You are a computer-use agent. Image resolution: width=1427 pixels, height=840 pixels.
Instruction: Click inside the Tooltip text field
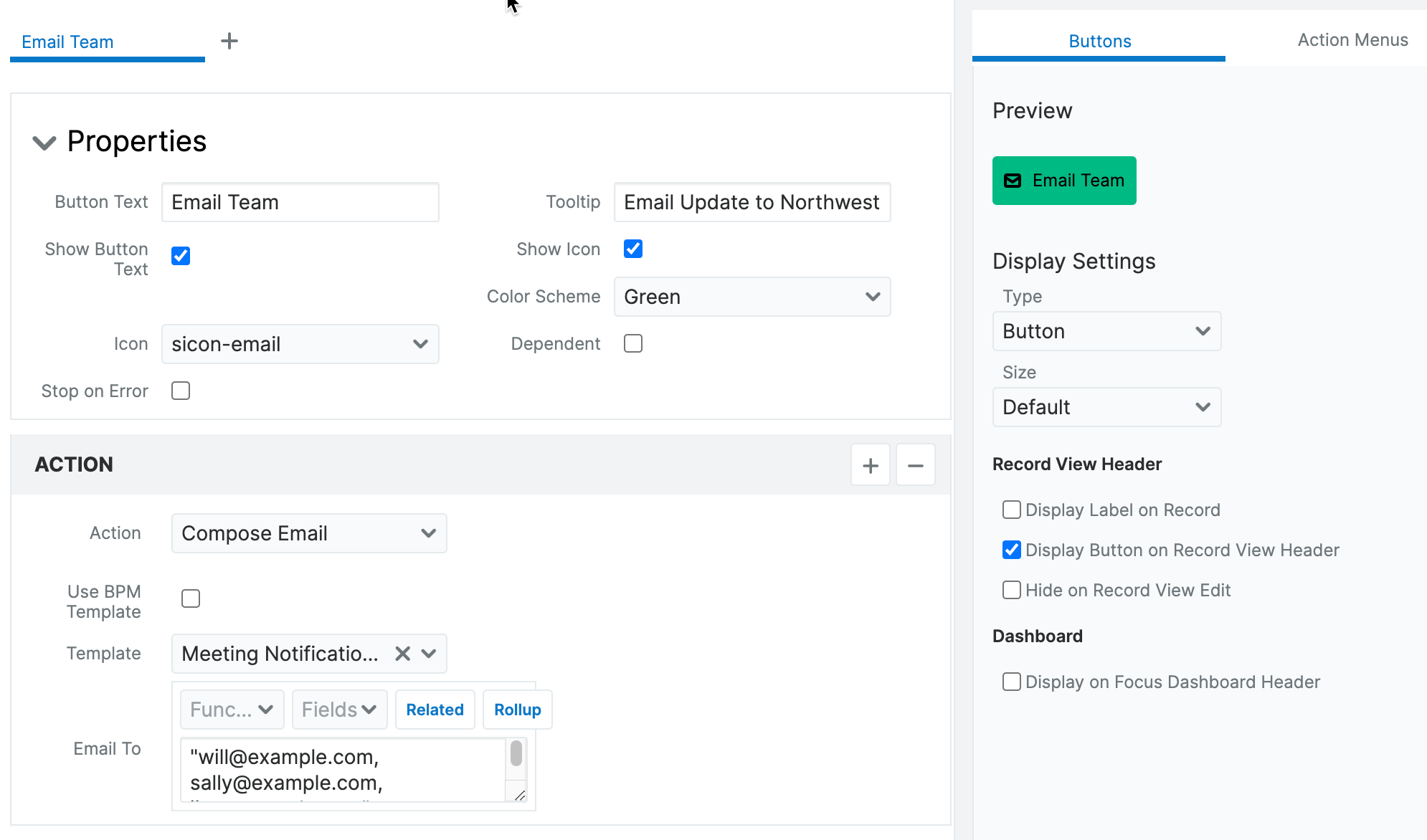[x=752, y=202]
